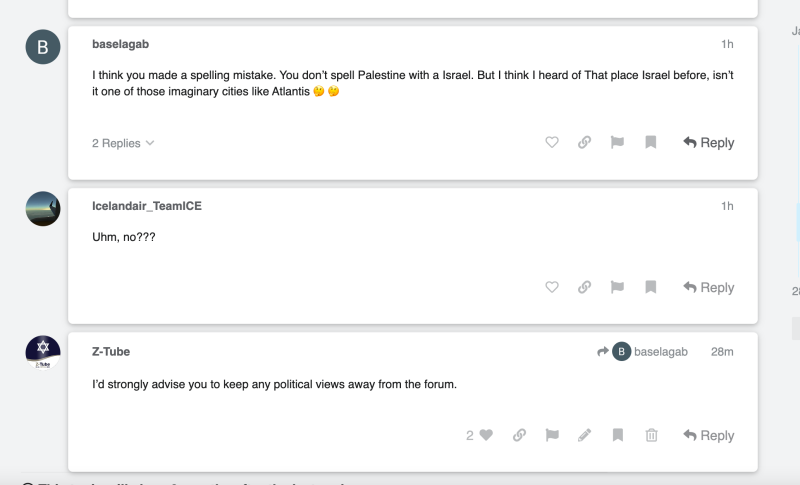Open Z-Tube's Star of David avatar

click(x=43, y=352)
